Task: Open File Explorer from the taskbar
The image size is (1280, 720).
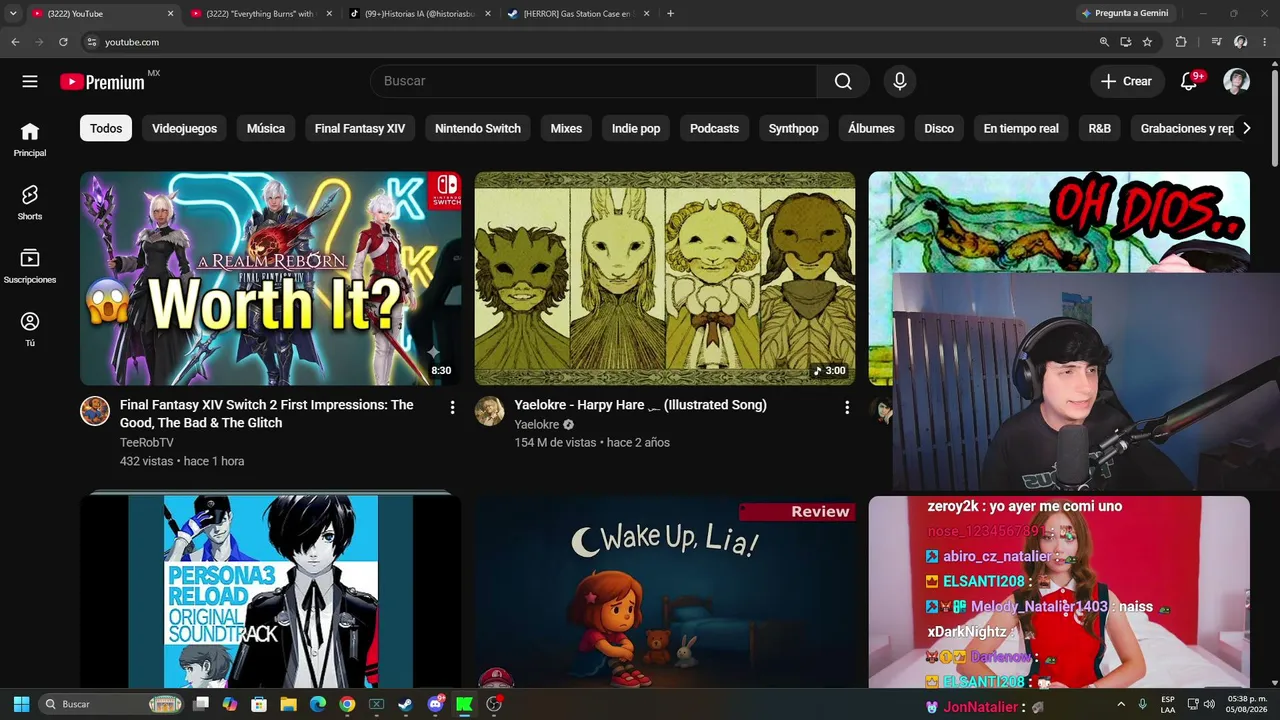Action: [289, 704]
